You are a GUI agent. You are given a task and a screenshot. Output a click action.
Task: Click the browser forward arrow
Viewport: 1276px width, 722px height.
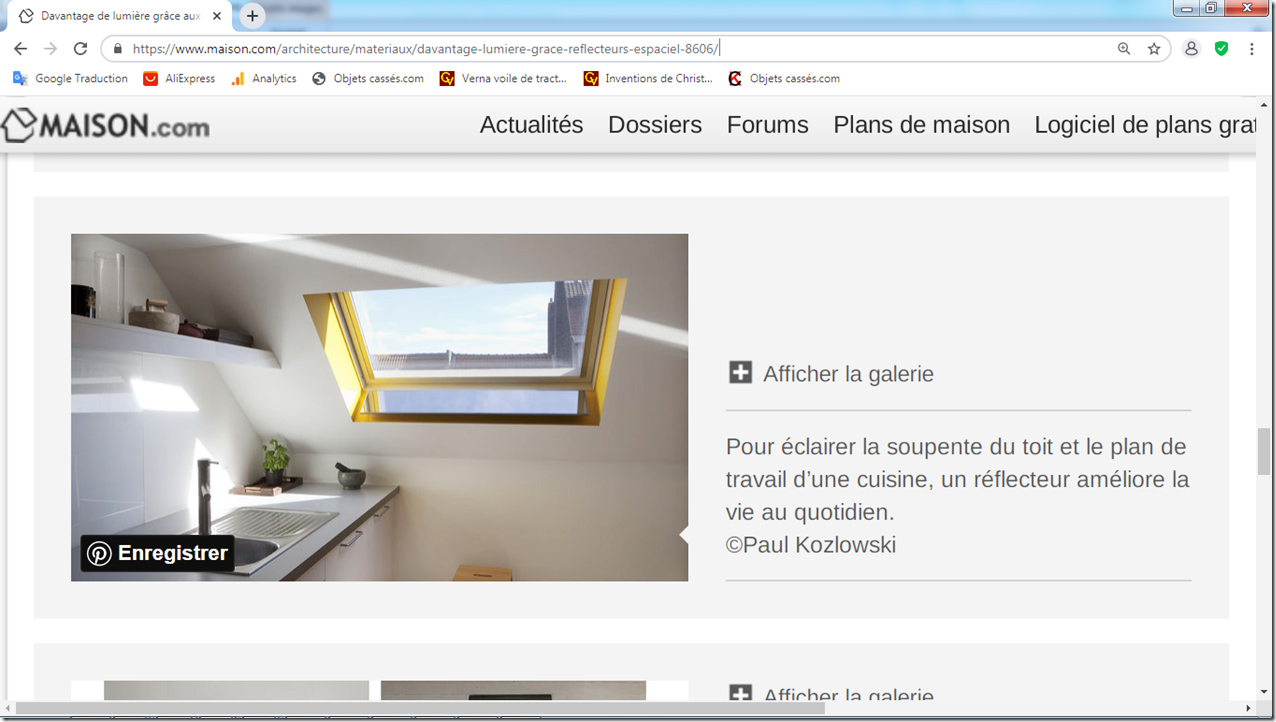pos(51,48)
